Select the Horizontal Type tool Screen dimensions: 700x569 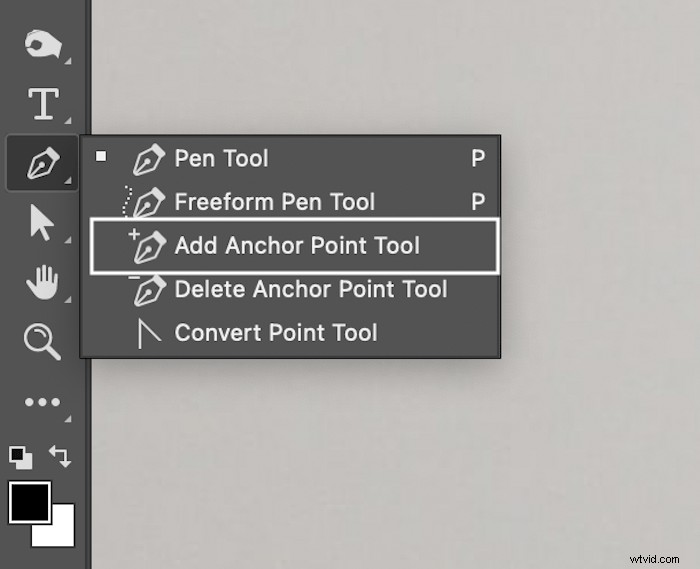click(x=43, y=104)
